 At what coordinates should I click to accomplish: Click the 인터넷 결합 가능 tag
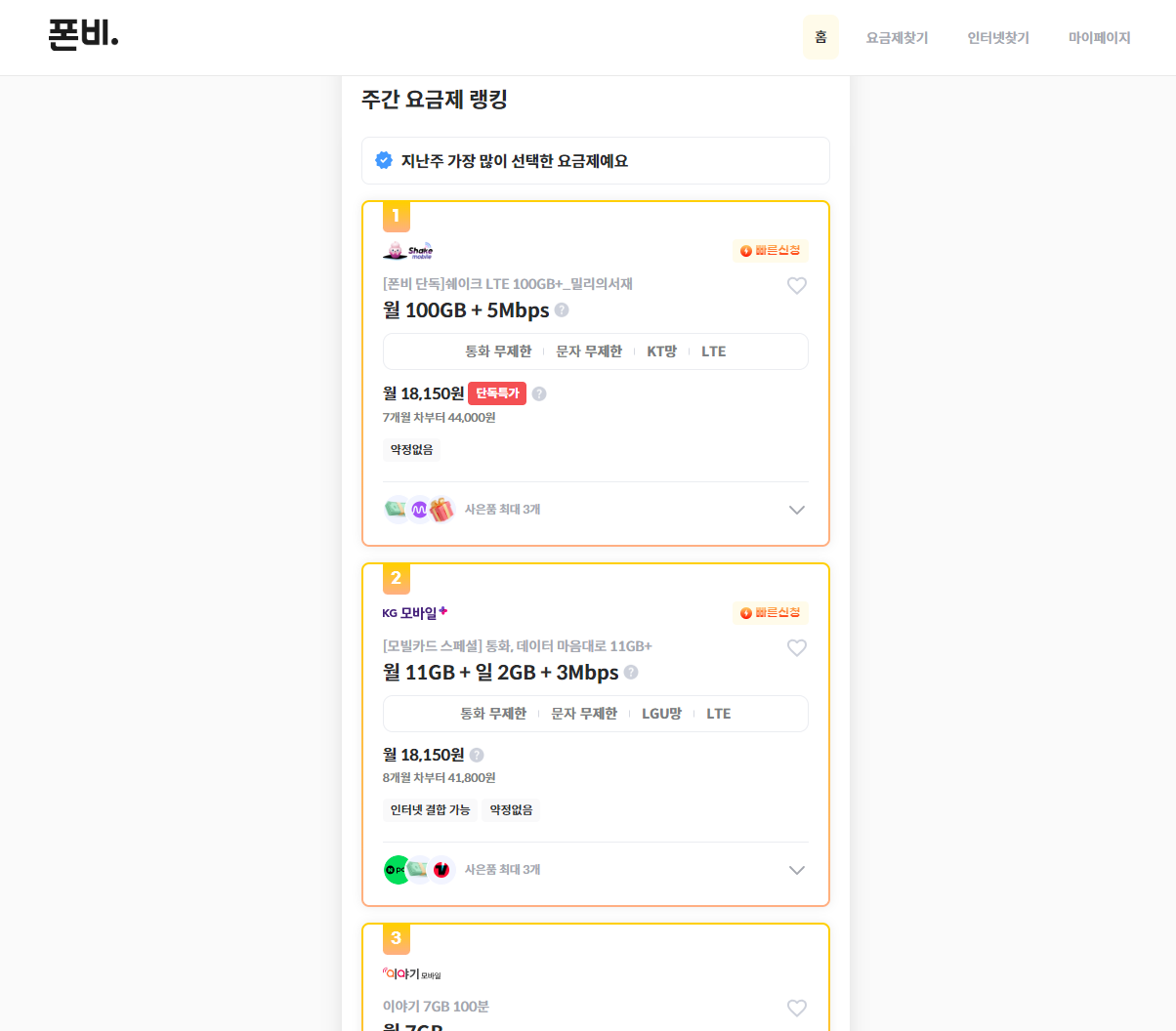pos(430,809)
